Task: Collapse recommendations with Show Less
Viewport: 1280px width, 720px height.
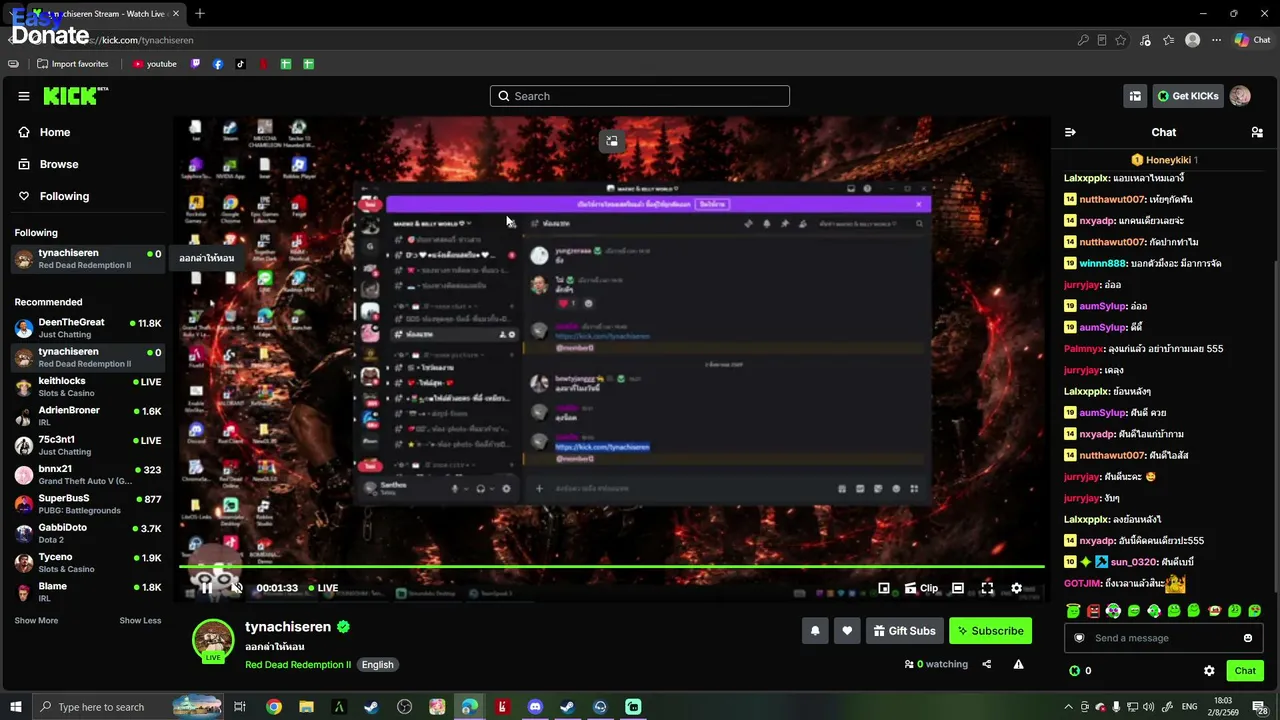Action: pyautogui.click(x=140, y=621)
